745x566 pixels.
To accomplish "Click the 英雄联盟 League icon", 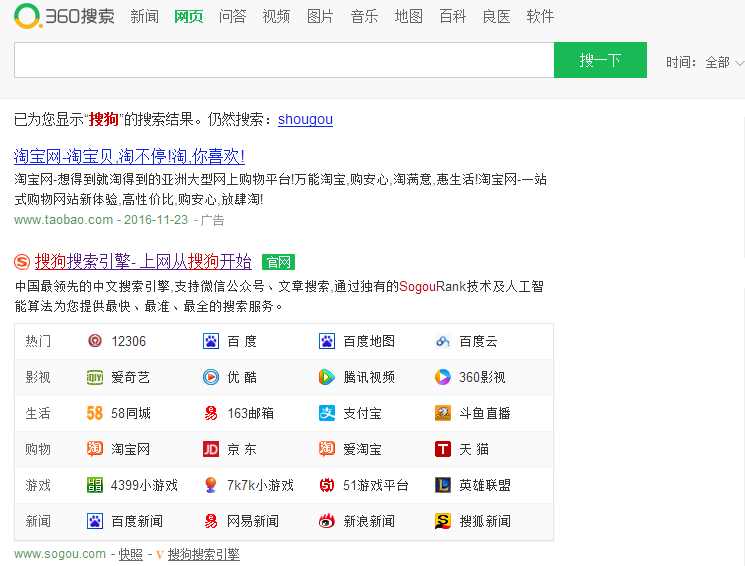I will coord(443,485).
